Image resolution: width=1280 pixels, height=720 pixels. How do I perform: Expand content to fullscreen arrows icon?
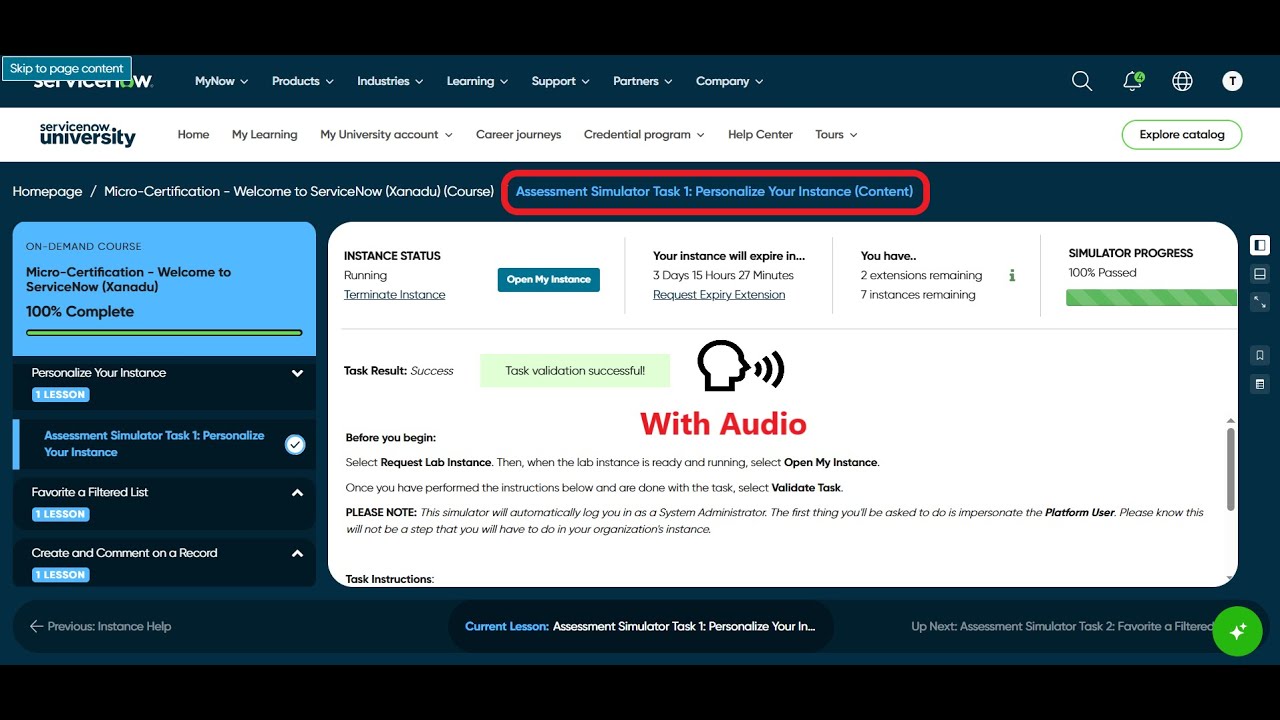tap(1260, 302)
